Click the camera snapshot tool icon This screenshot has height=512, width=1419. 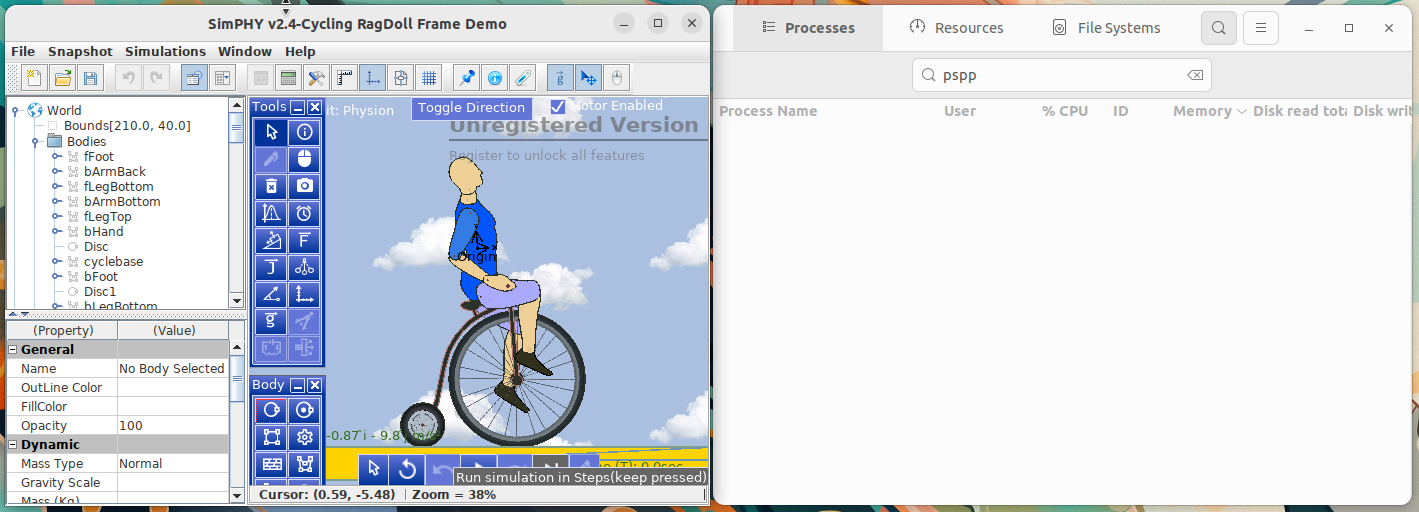(305, 186)
